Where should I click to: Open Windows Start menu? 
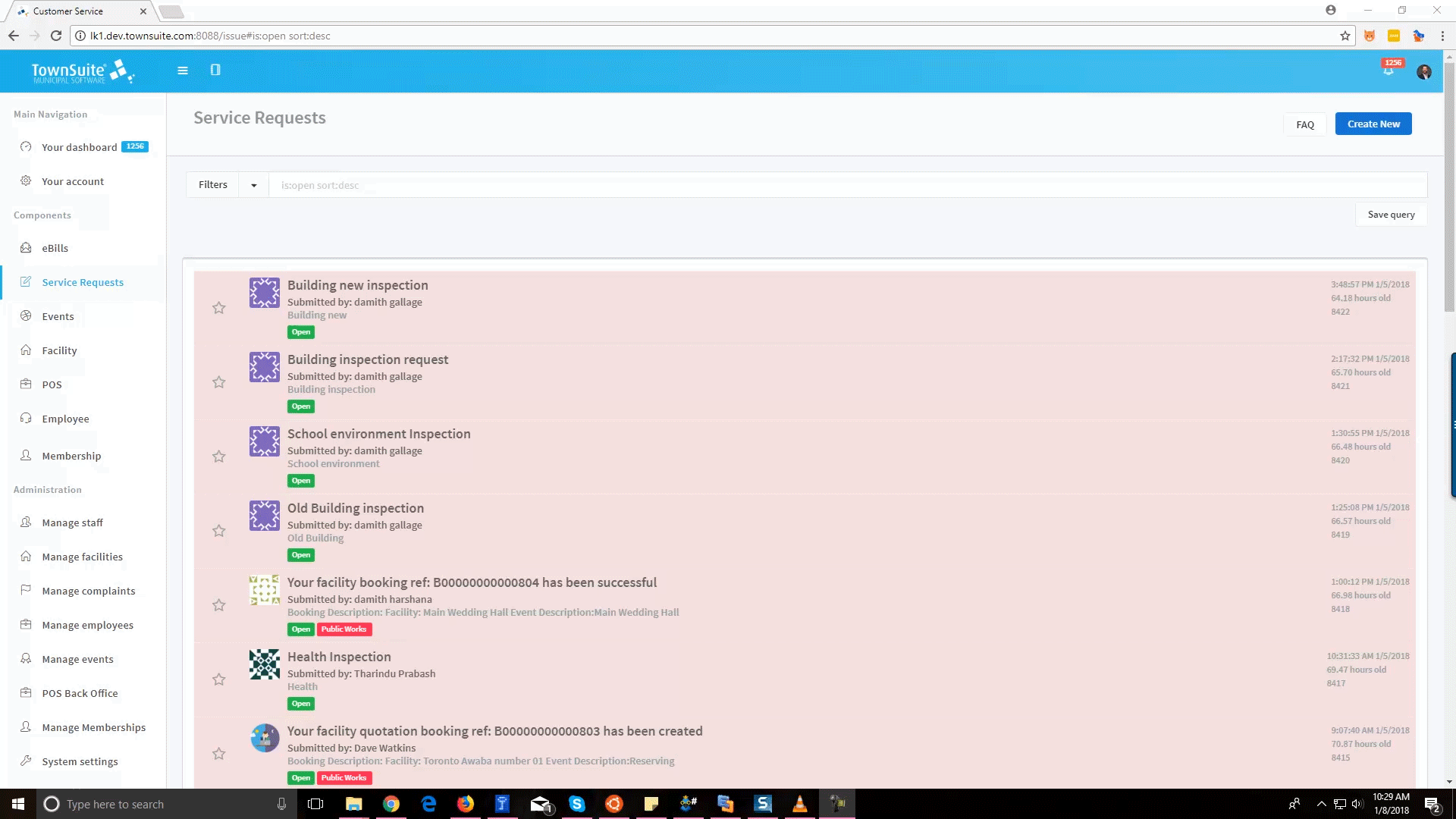pos(18,804)
